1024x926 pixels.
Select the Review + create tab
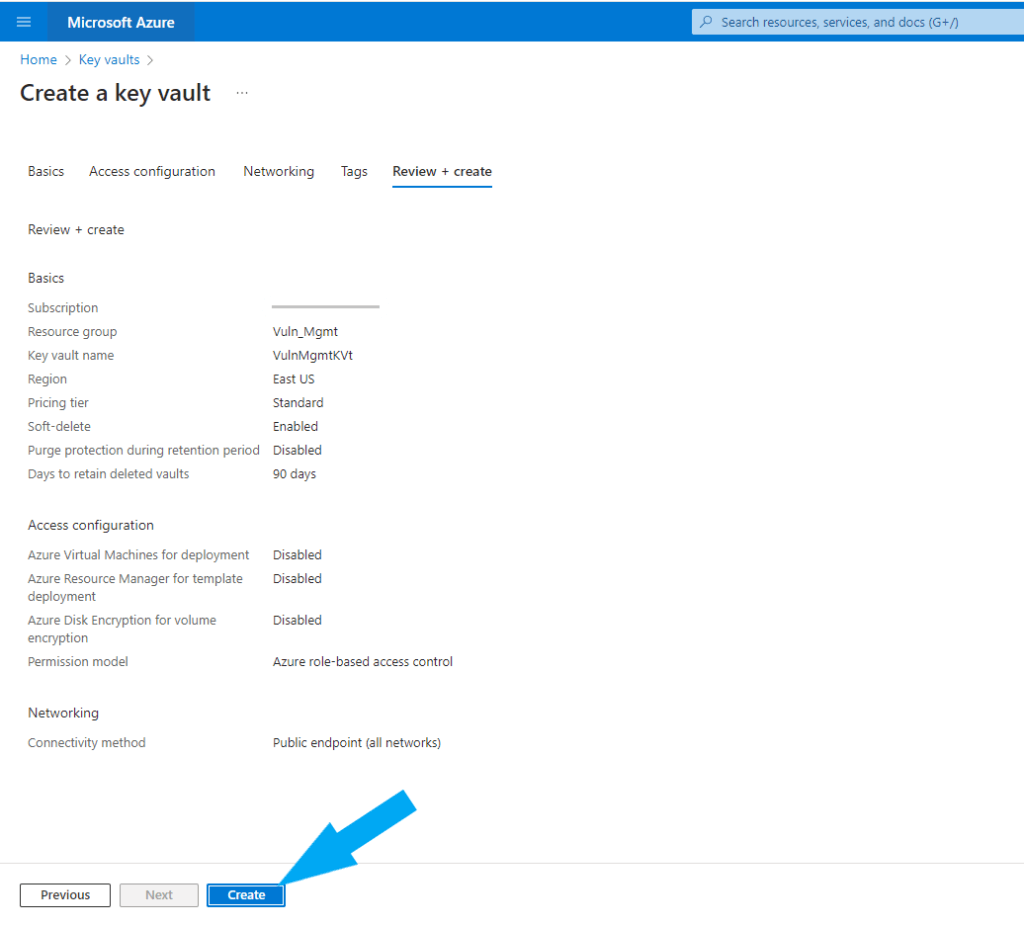[442, 171]
